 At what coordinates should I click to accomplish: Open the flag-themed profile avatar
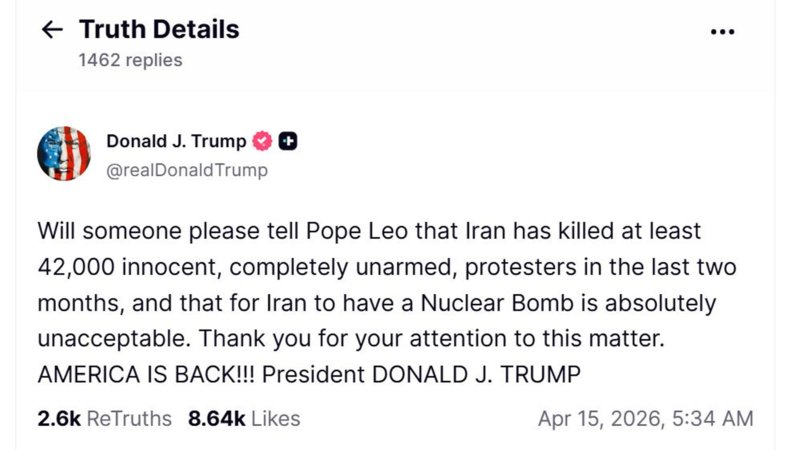65,154
